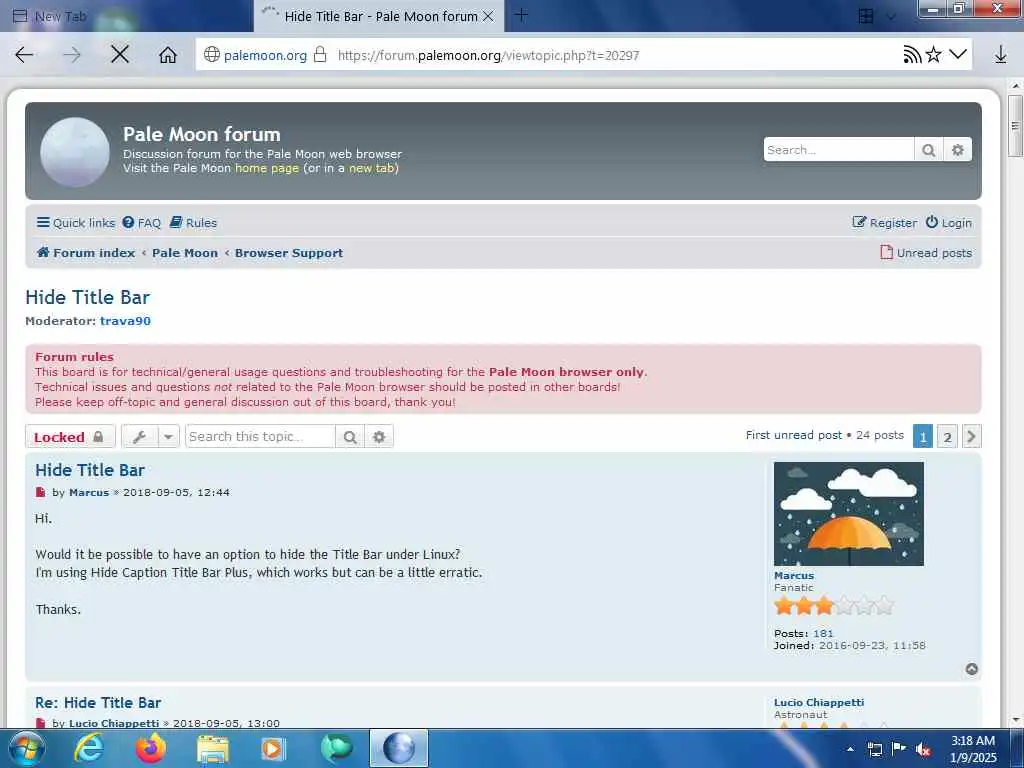
Task: Open the Windows Start button
Action: (26, 748)
